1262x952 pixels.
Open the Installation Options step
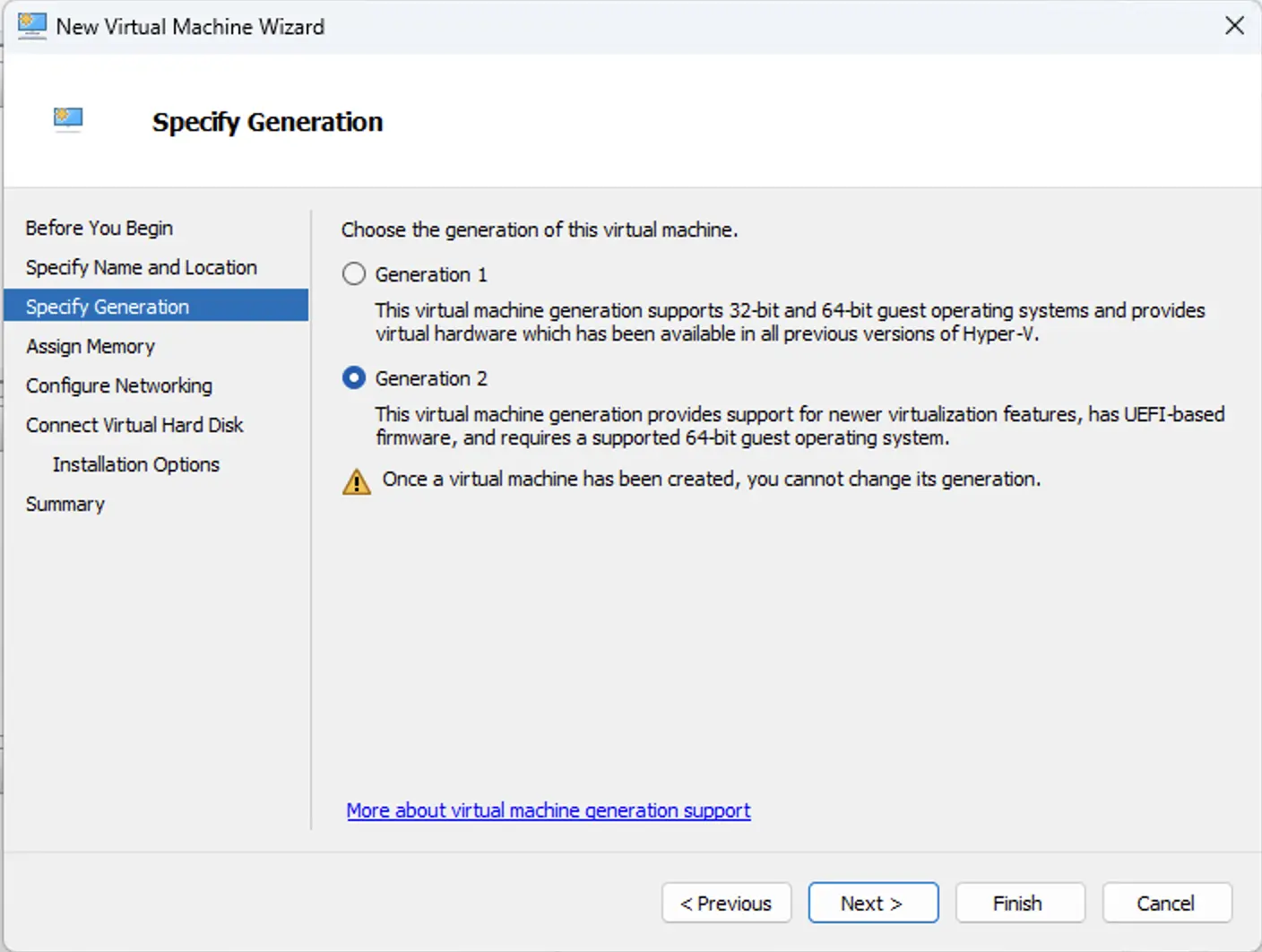tap(135, 463)
